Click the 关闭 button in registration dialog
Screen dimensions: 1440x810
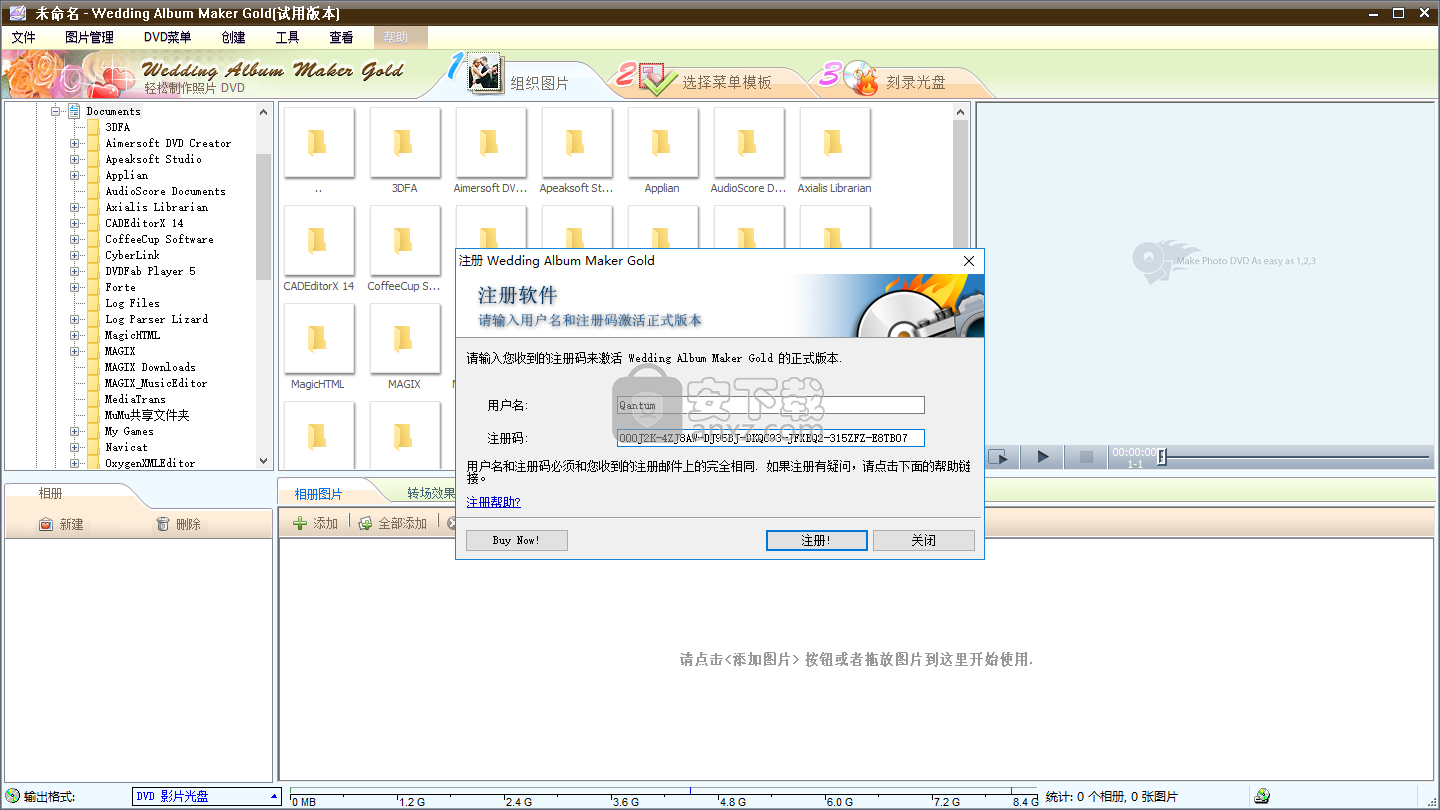click(x=923, y=540)
